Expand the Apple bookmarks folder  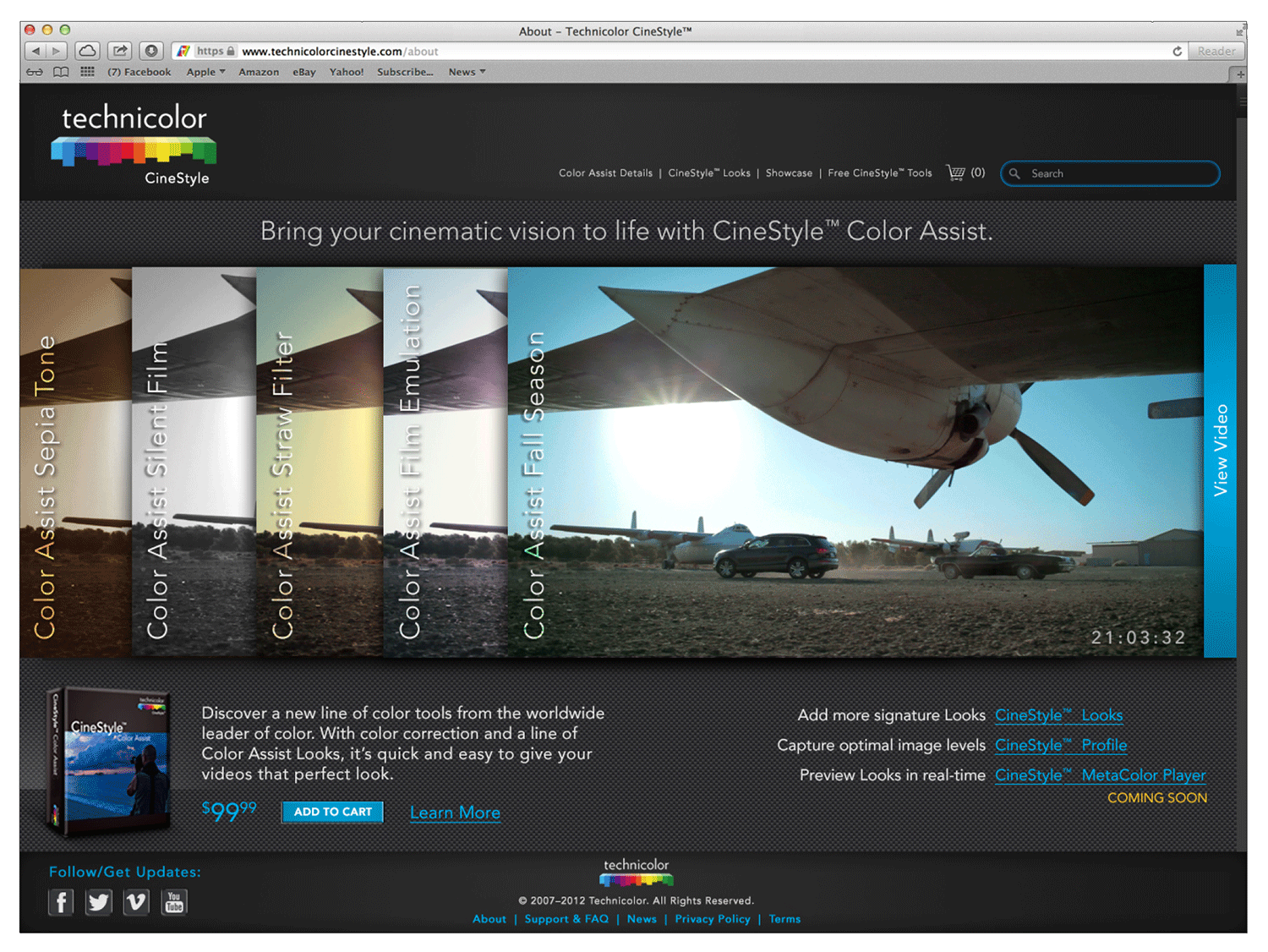pos(205,72)
